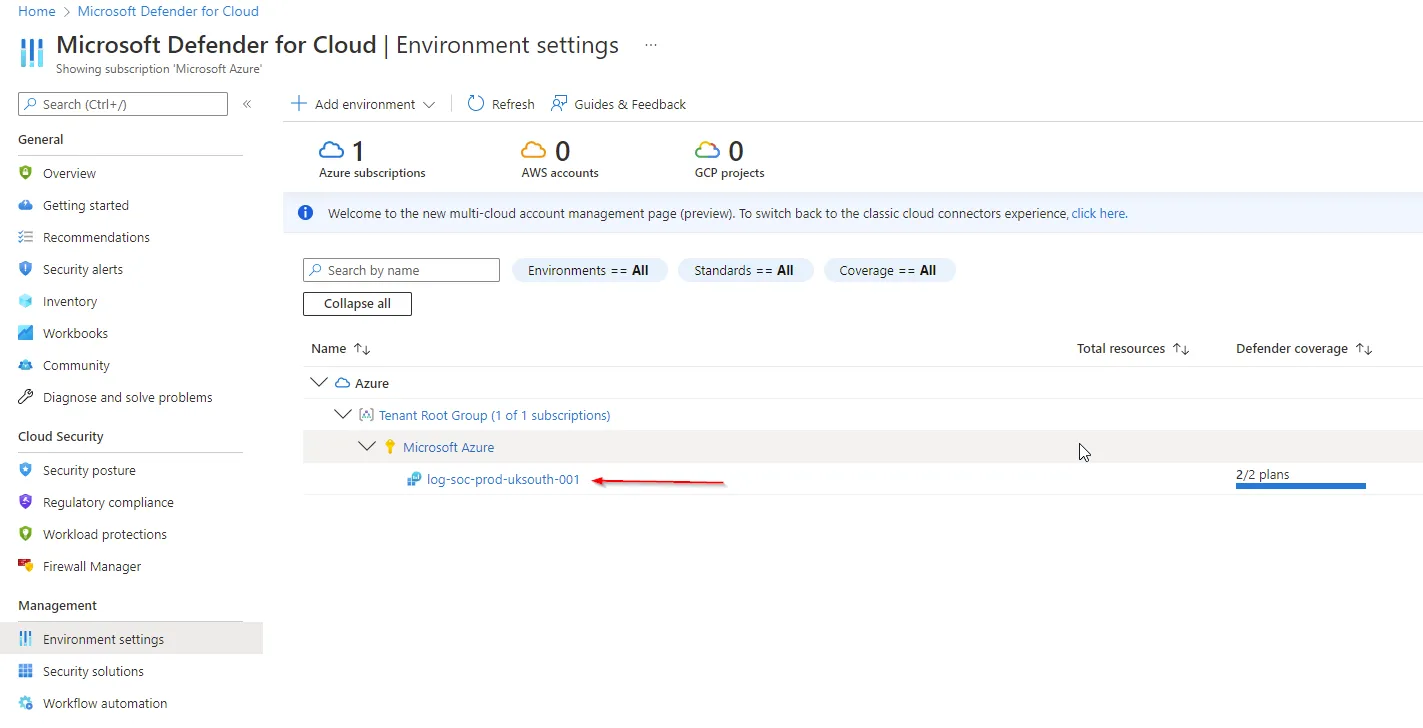Screen dimensions: 1423x728
Task: Click the Getting started cloud icon
Action: click(26, 205)
